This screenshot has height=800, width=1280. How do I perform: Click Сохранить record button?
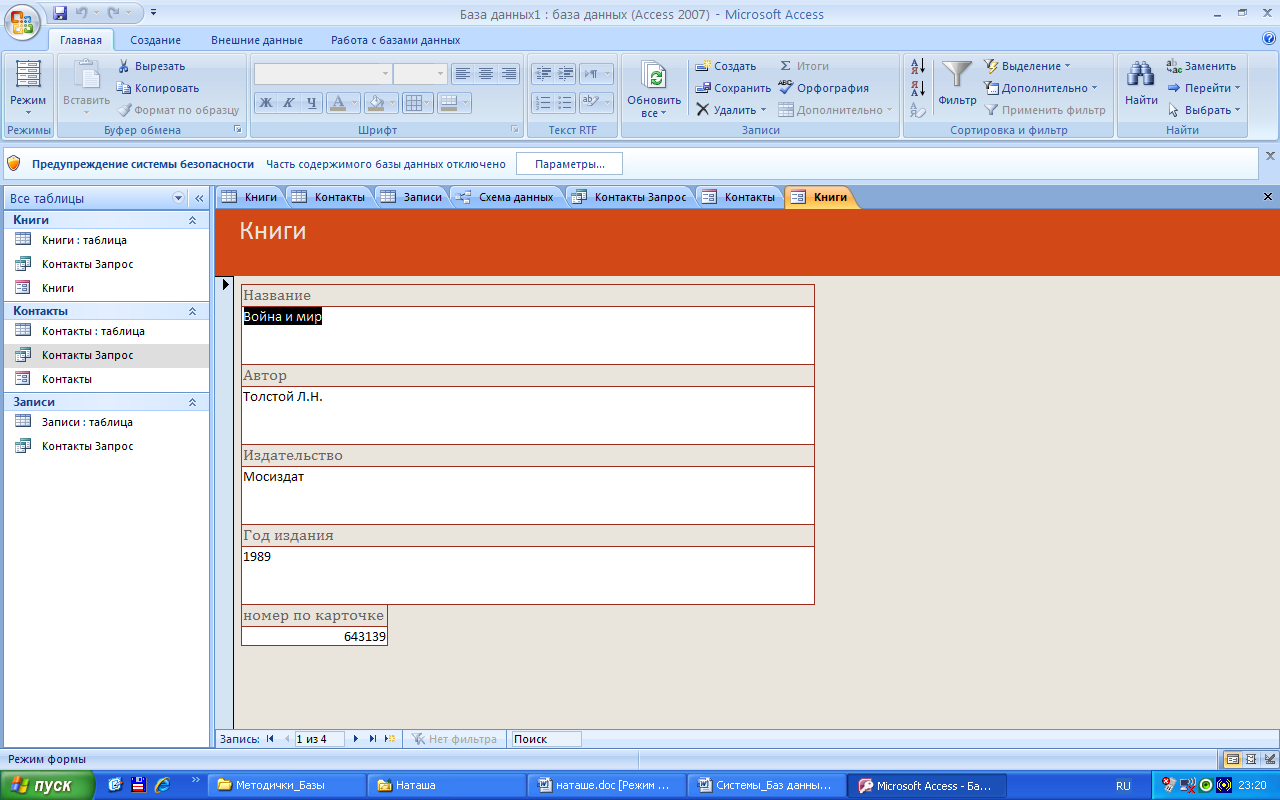(x=733, y=88)
